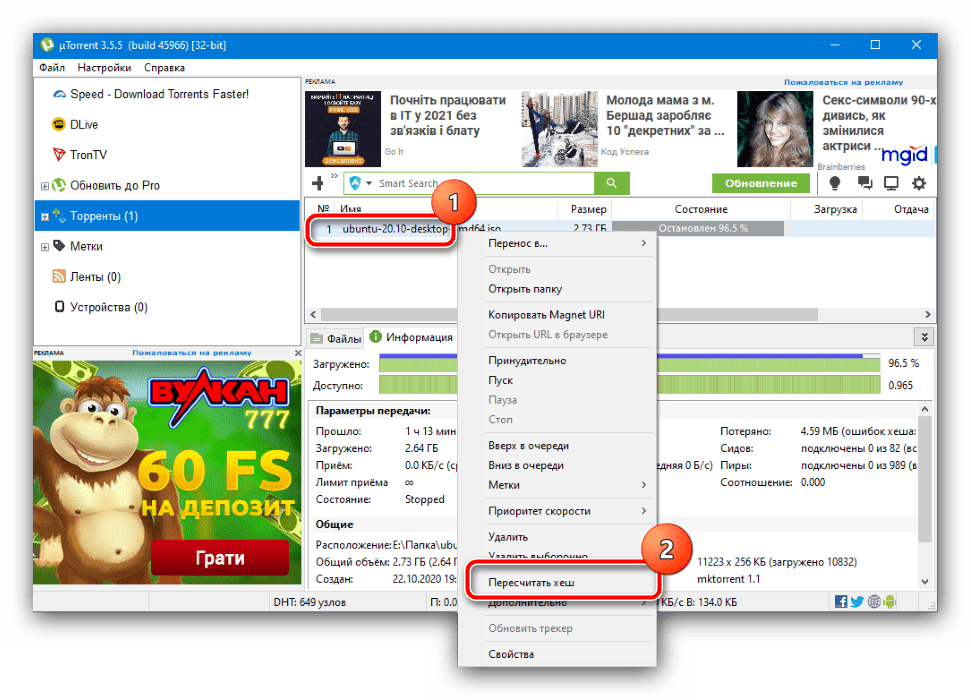Open the lightbulb icon in toolbar

834,183
